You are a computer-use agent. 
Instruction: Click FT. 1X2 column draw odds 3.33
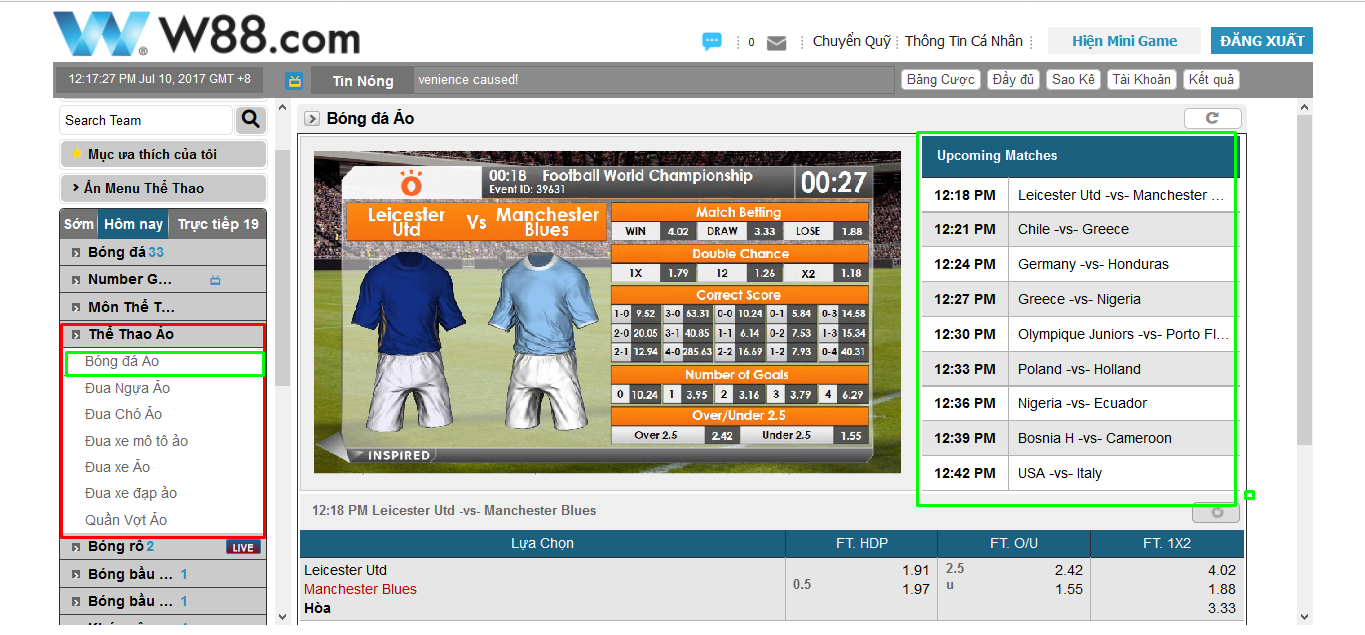tap(1221, 608)
